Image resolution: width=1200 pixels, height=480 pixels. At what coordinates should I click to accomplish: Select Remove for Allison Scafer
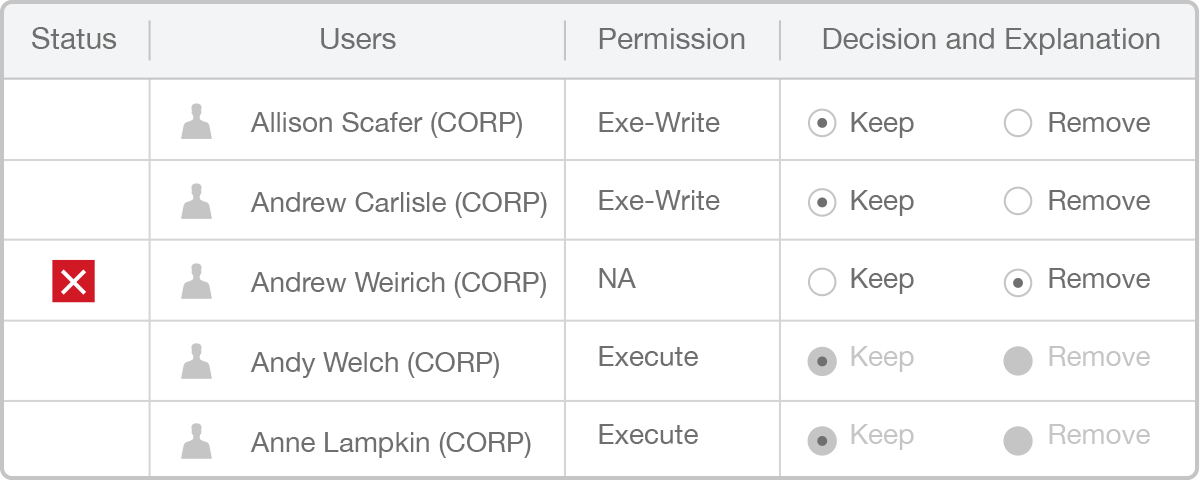point(1018,124)
